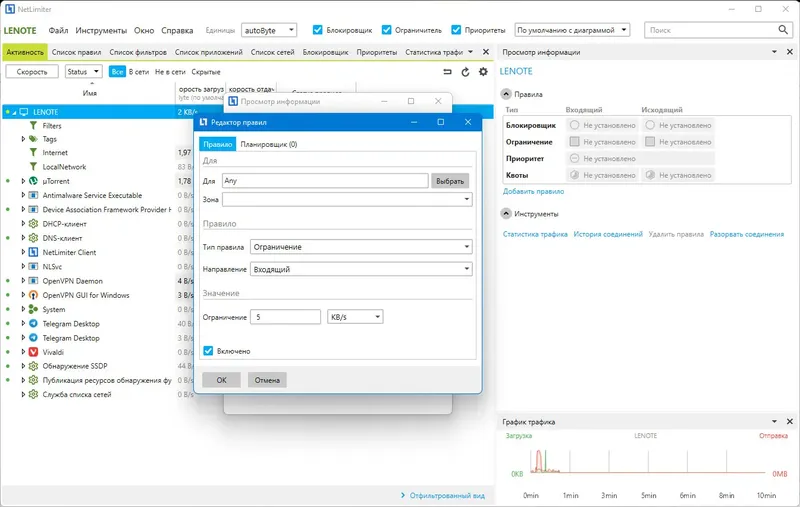800x507 pixels.
Task: Collapse the Правила section chevron
Action: coord(506,94)
